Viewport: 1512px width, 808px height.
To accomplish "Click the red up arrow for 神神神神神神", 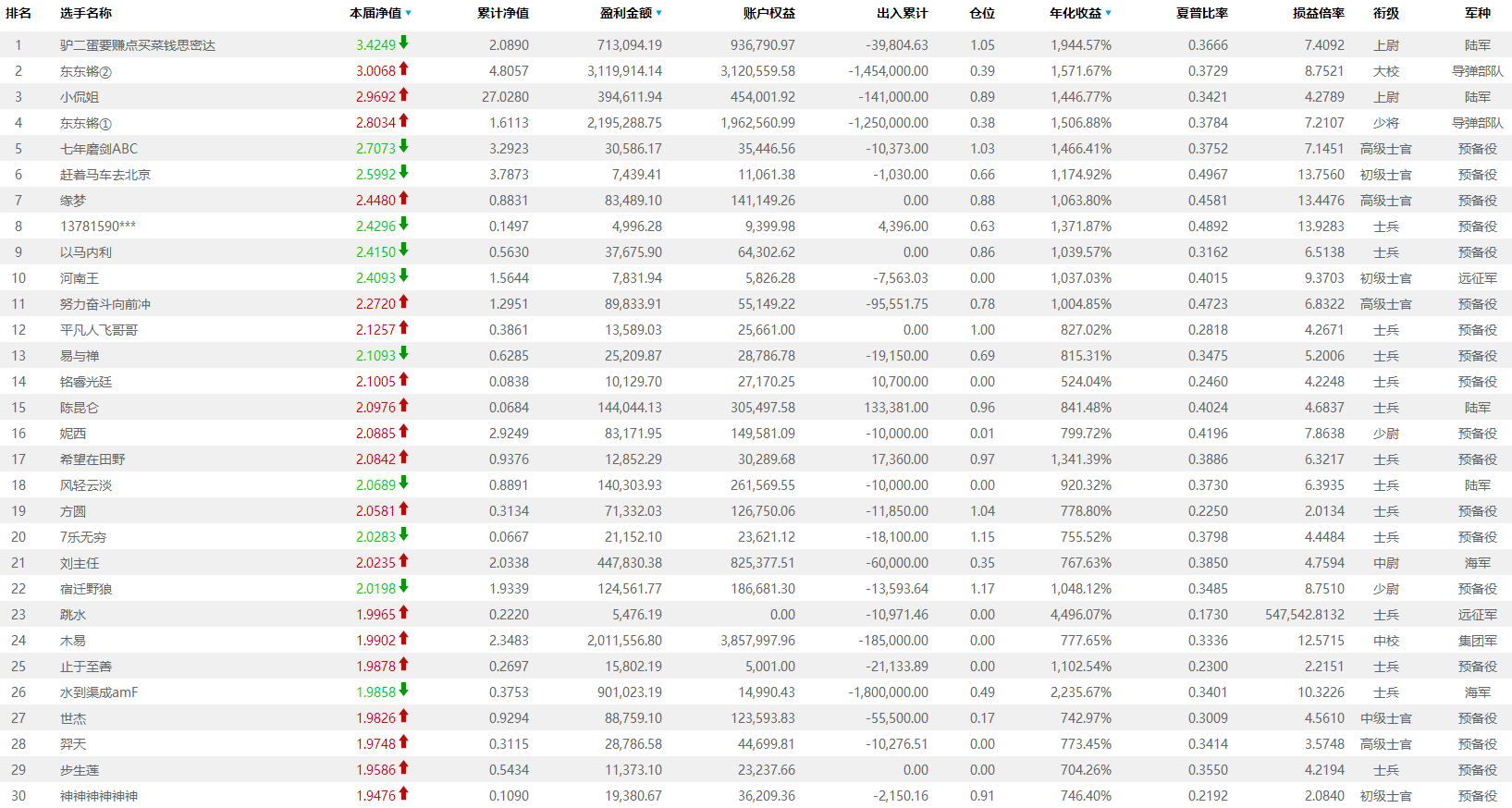I will (404, 793).
